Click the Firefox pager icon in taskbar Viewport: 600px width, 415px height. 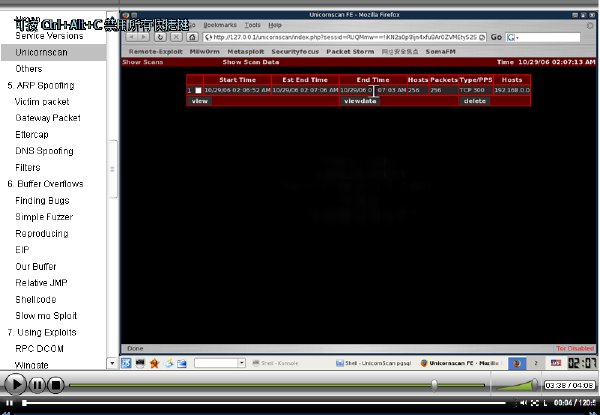click(517, 363)
